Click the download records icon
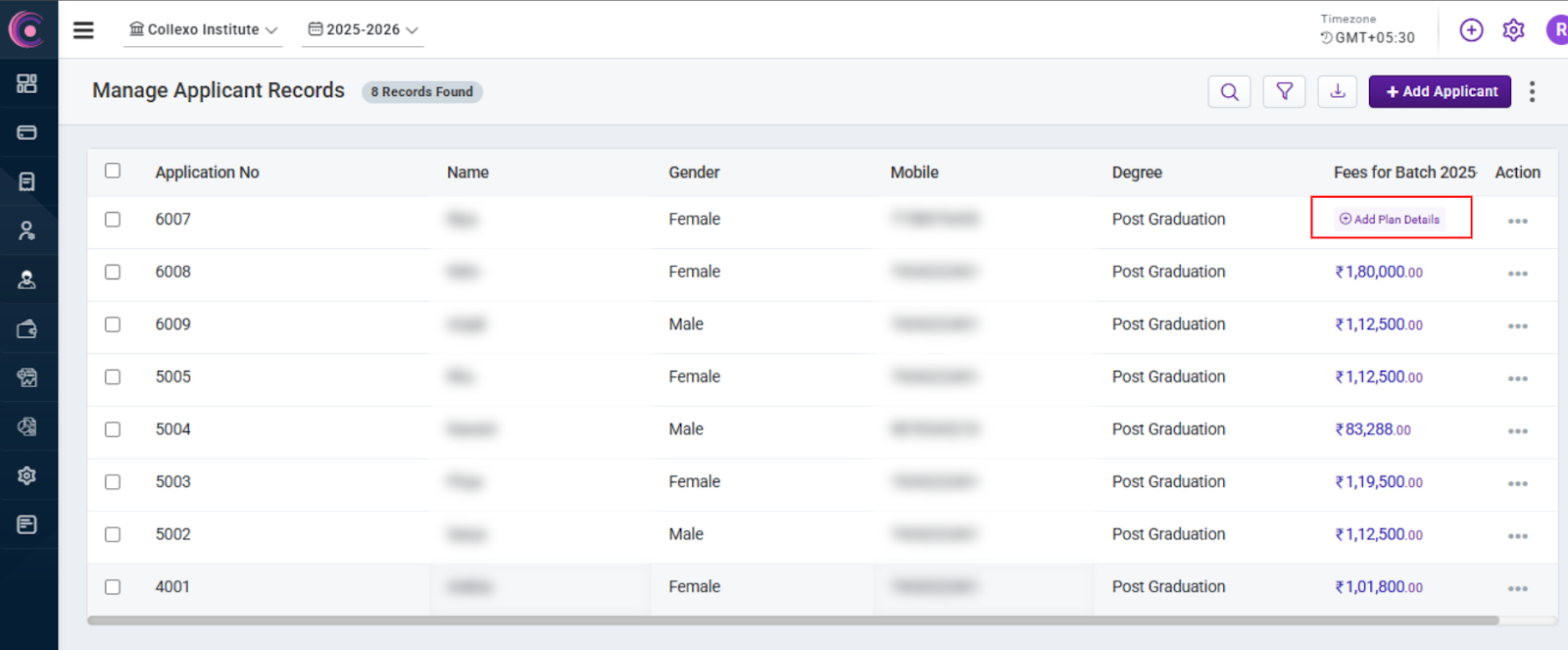1568x650 pixels. coord(1338,92)
